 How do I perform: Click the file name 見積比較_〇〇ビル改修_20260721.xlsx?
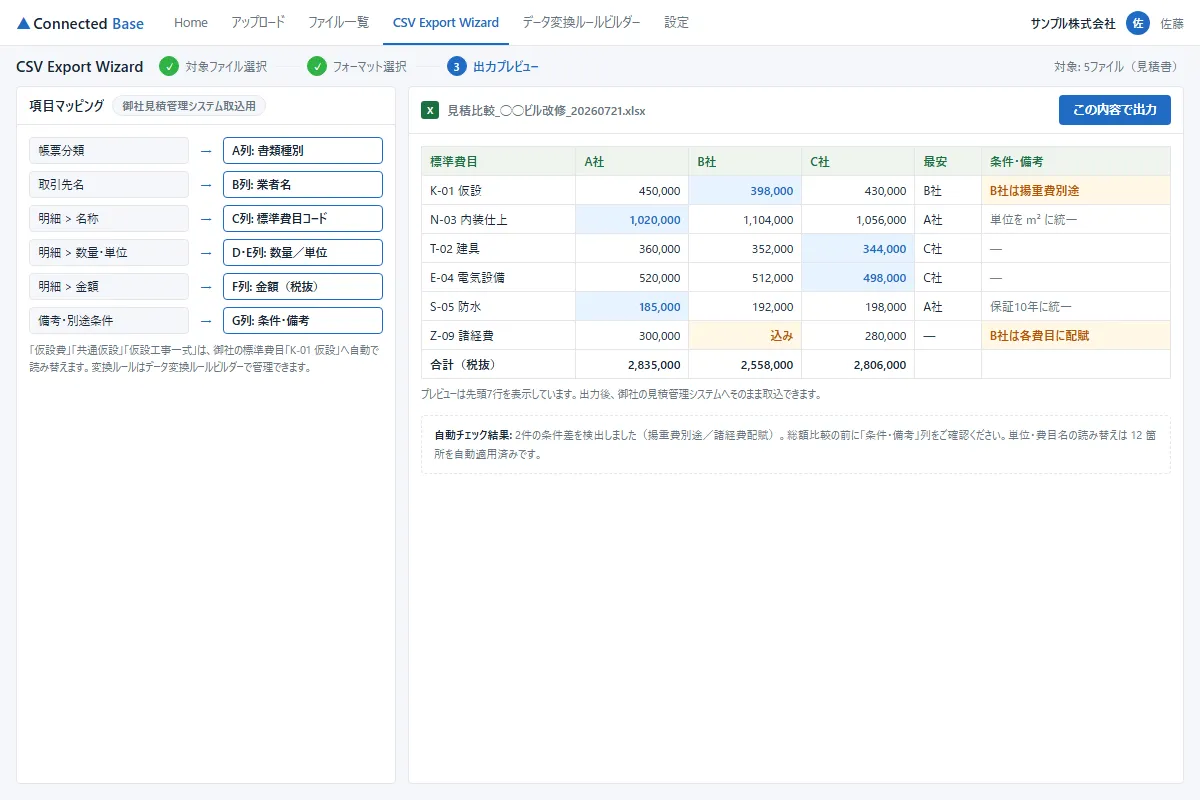[x=546, y=110]
